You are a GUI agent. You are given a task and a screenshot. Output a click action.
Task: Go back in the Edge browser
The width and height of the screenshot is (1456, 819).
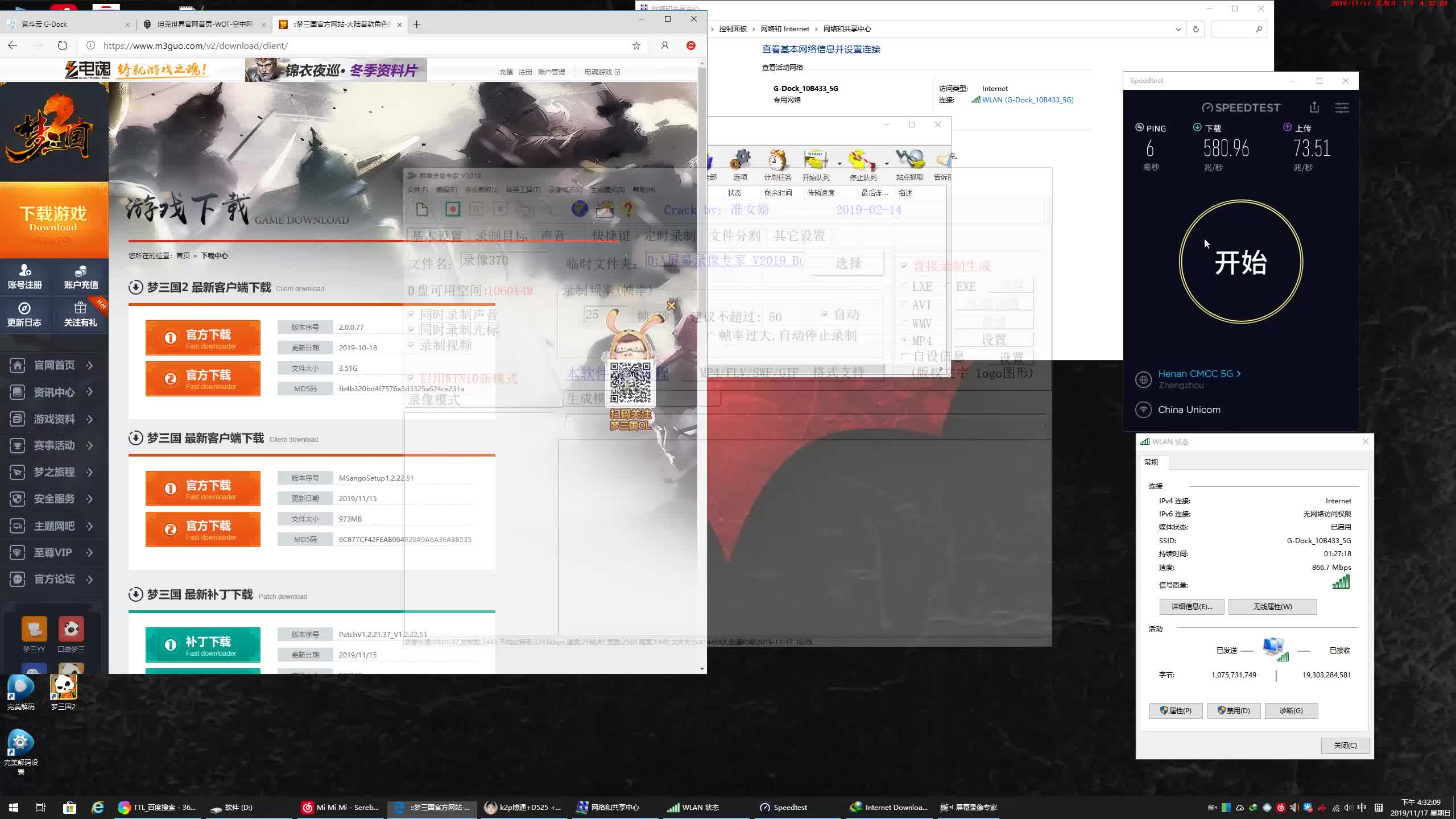13,45
